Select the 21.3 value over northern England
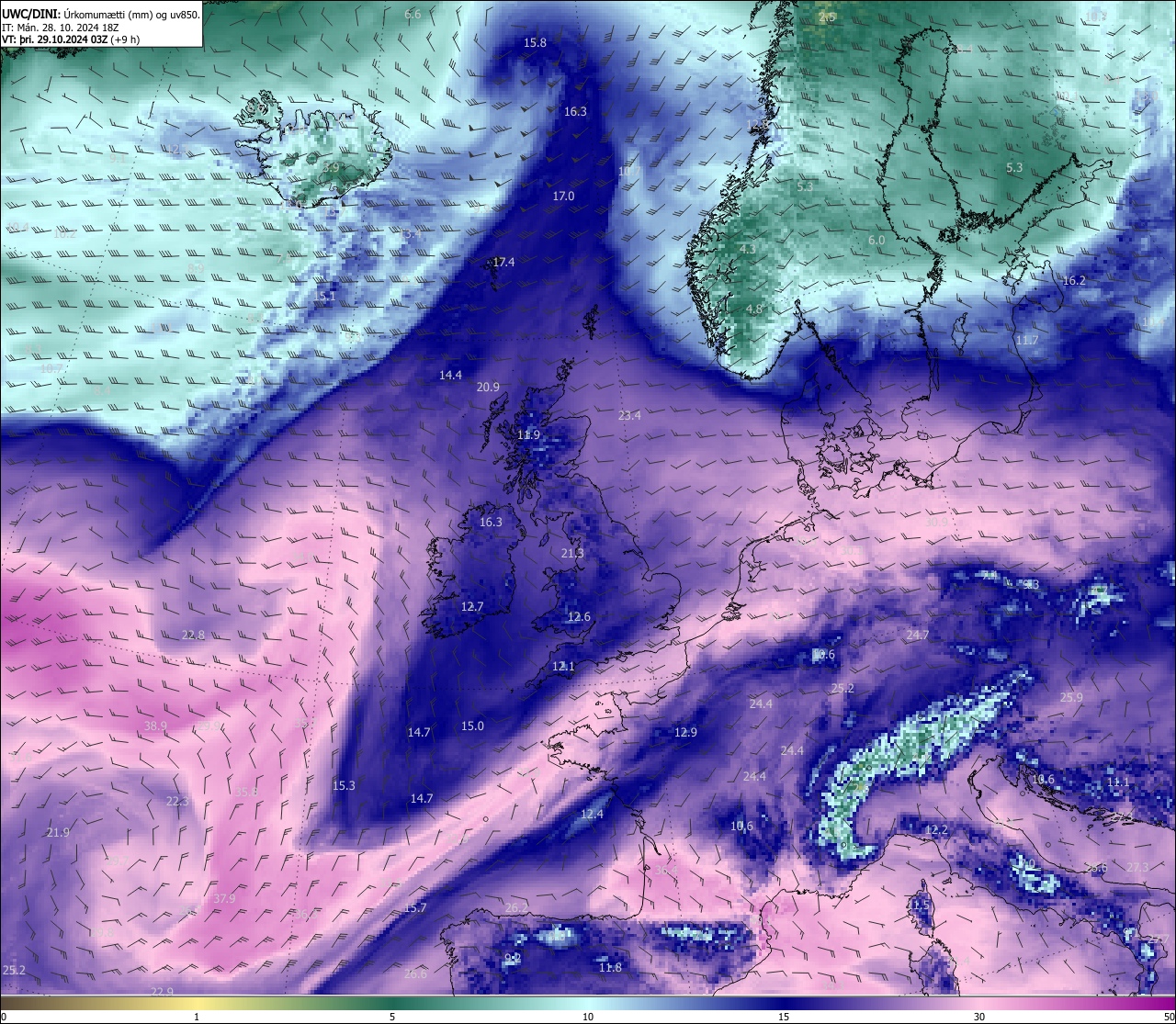Screen dimensions: 1176x1024 point(571,554)
